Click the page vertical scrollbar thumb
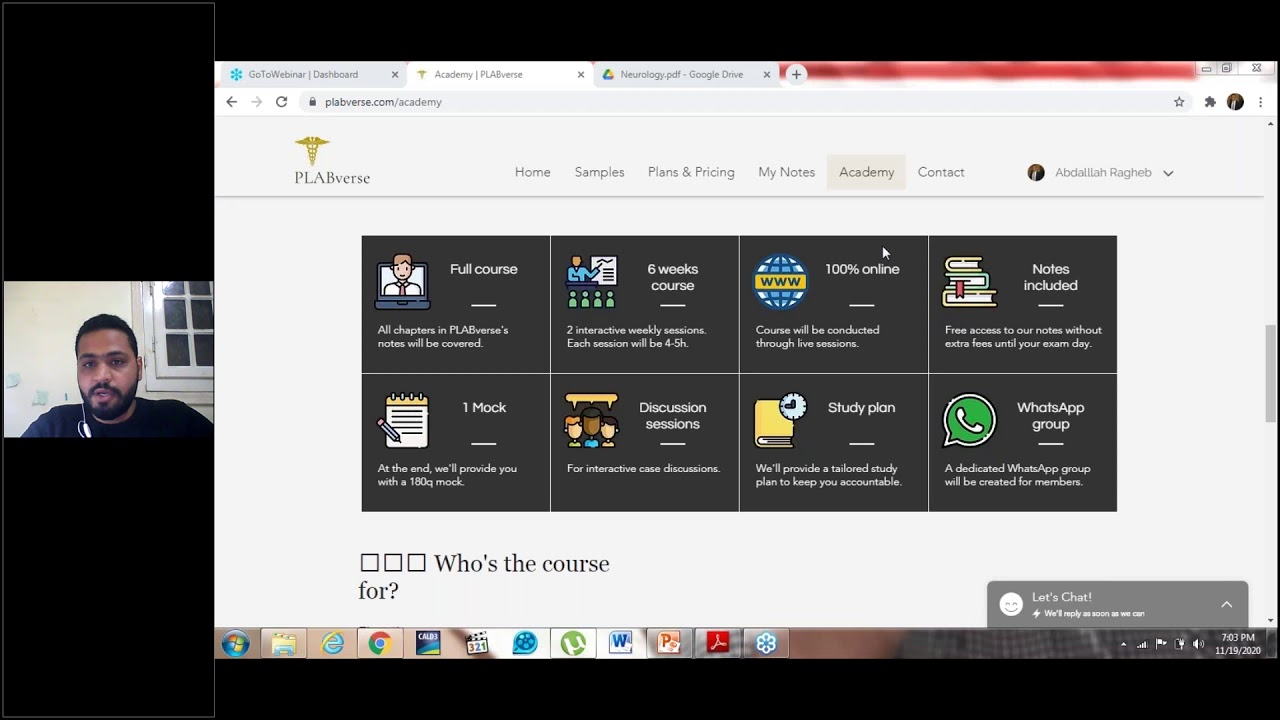The height and width of the screenshot is (720, 1280). pyautogui.click(x=1270, y=373)
